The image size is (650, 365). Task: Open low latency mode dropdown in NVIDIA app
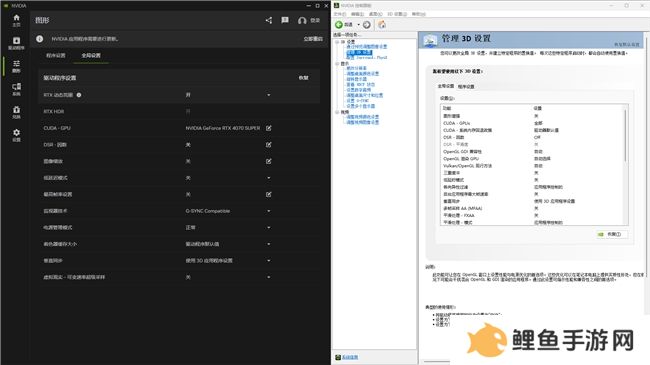[269, 178]
